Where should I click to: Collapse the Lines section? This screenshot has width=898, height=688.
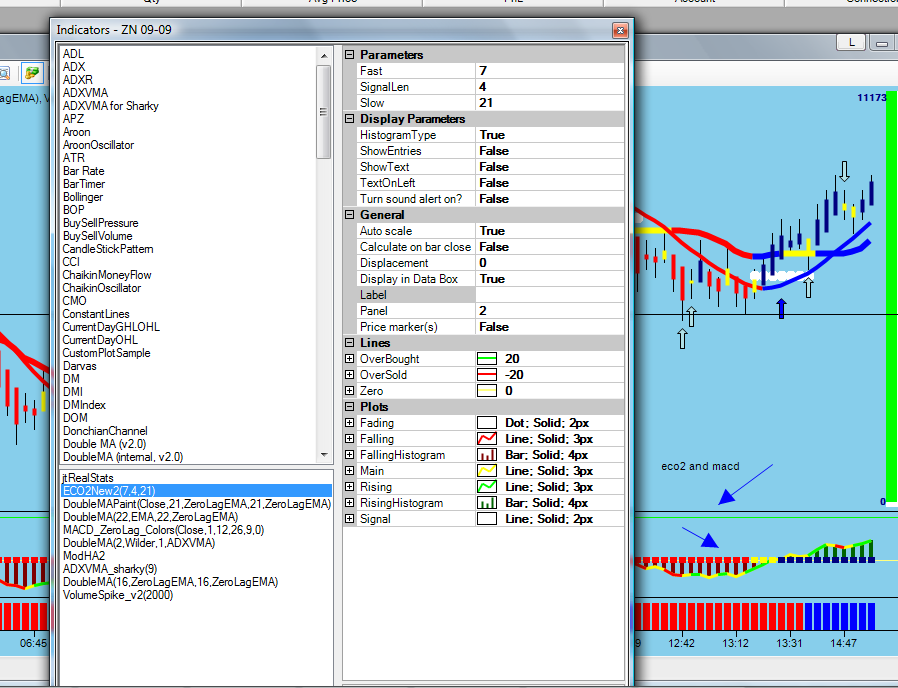coord(349,343)
